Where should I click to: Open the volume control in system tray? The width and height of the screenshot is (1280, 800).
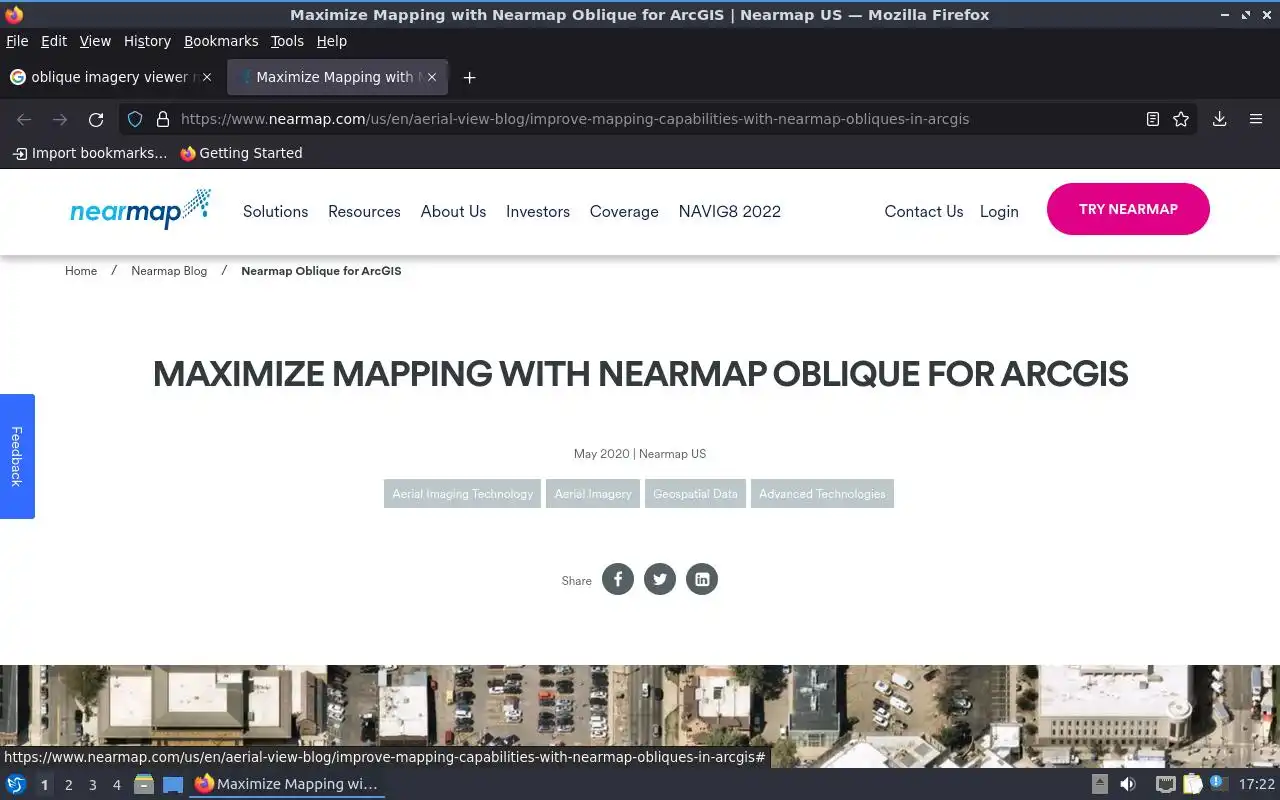coord(1128,784)
